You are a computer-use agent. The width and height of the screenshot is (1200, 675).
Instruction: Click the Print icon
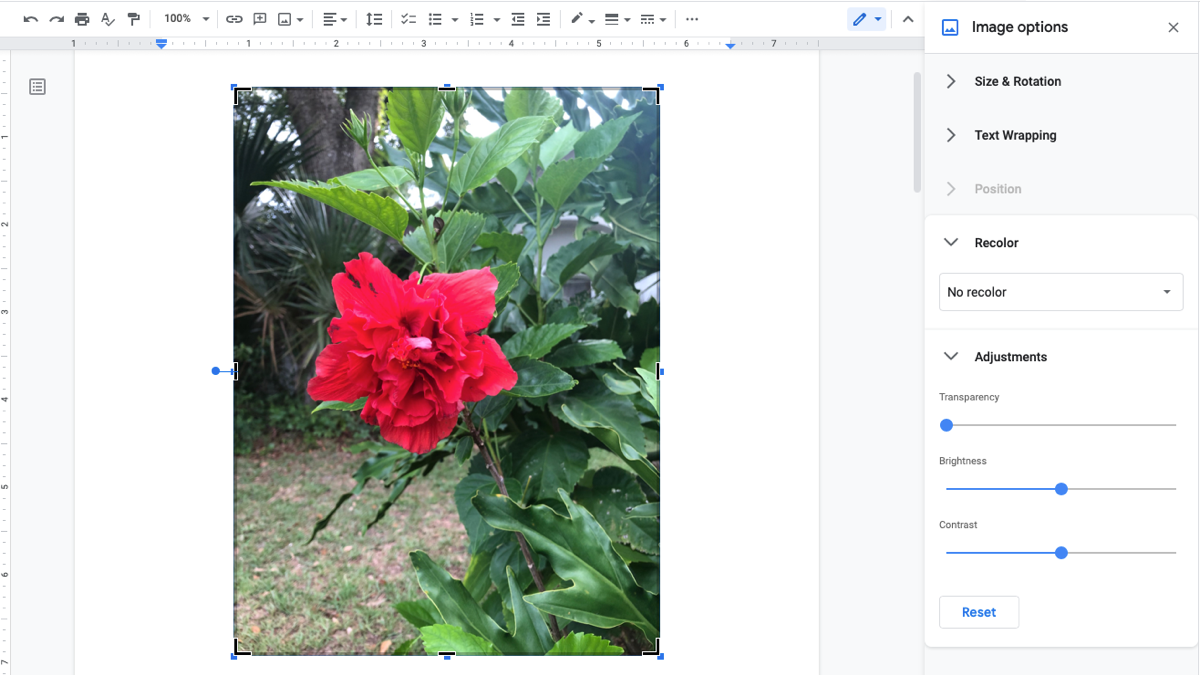81,18
